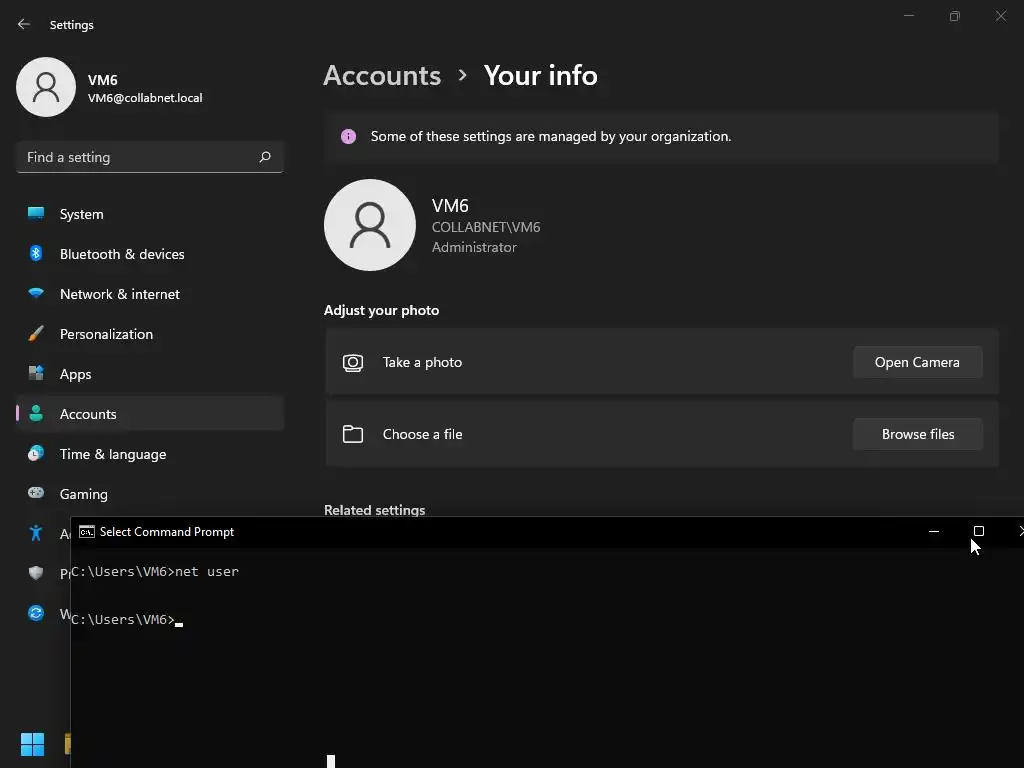Viewport: 1024px width, 768px height.
Task: Maximize the Command Prompt window
Action: (x=978, y=532)
